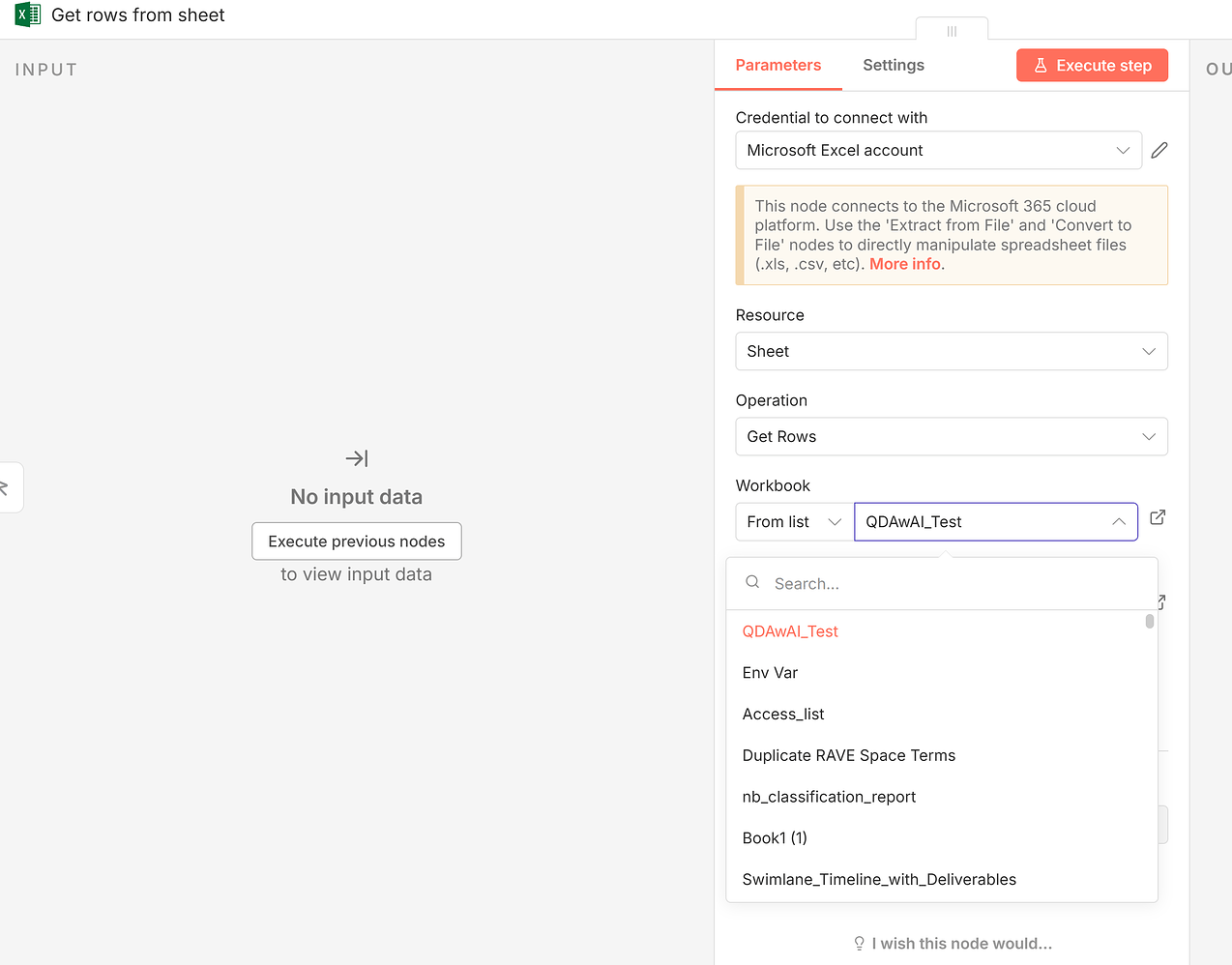Viewport: 1232px width, 965px height.
Task: Open the Microsoft Excel account credential dropdown
Action: (x=938, y=151)
